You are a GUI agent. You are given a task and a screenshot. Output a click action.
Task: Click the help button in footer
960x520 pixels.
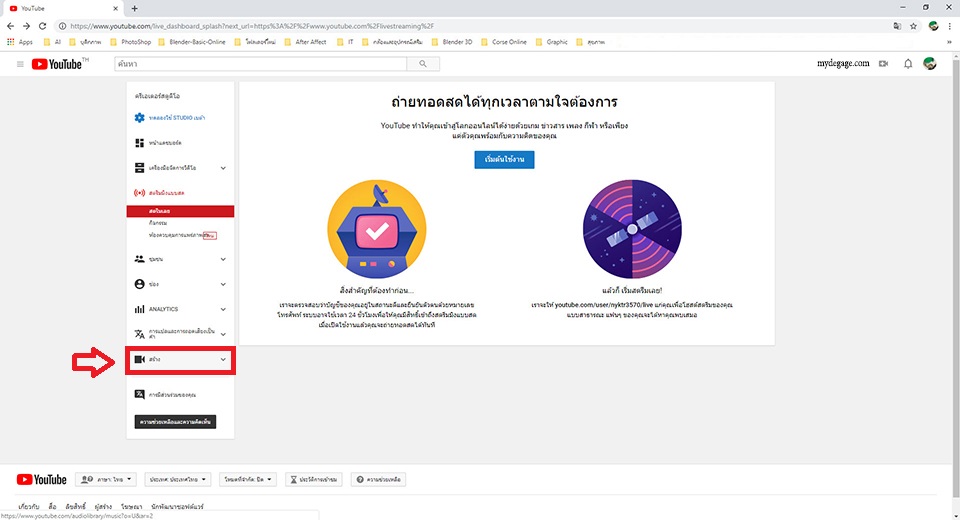[378, 480]
